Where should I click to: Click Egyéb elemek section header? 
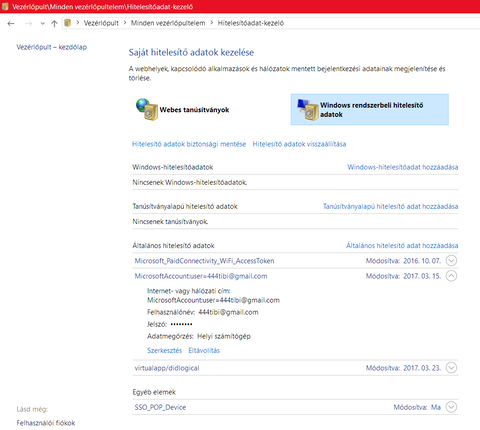tap(154, 392)
